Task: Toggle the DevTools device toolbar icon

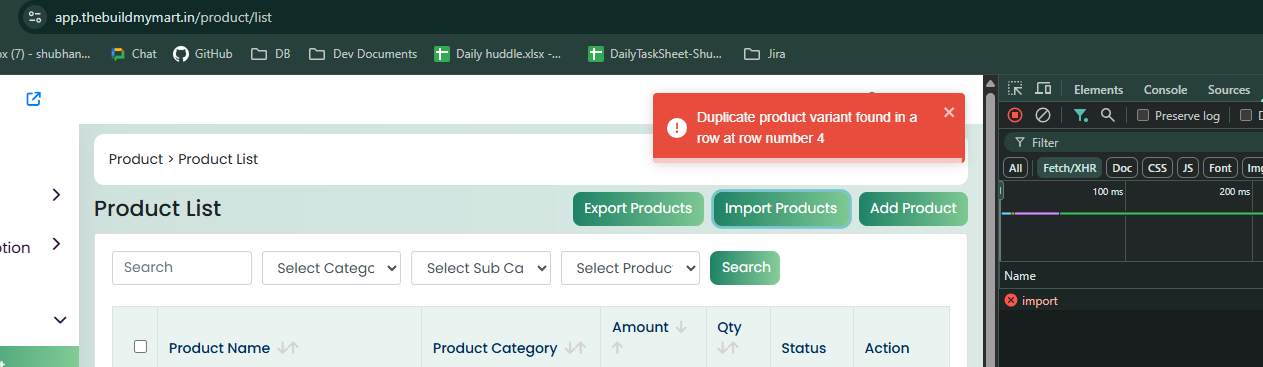Action: (1043, 89)
